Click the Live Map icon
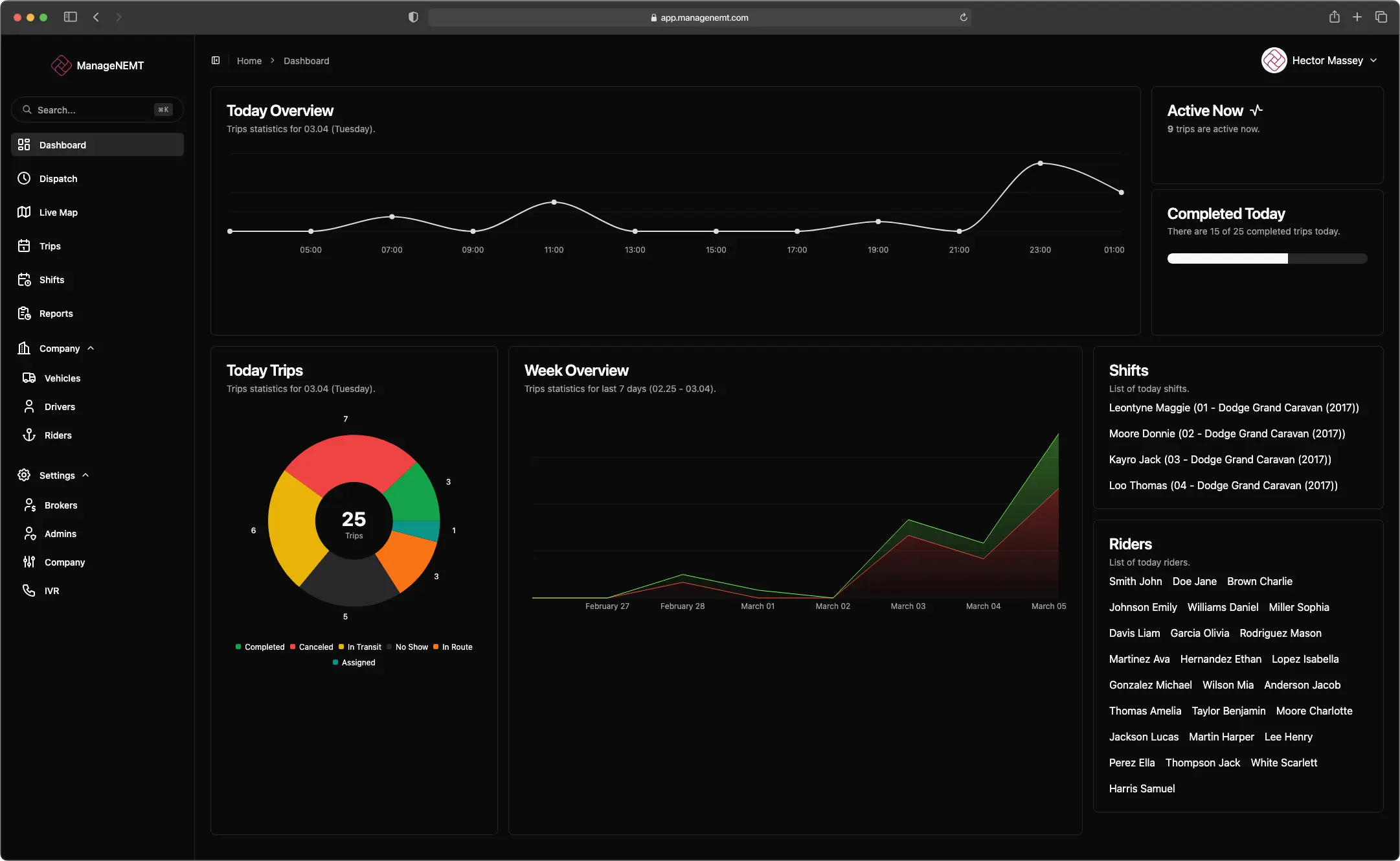This screenshot has width=1400, height=861. (23, 212)
